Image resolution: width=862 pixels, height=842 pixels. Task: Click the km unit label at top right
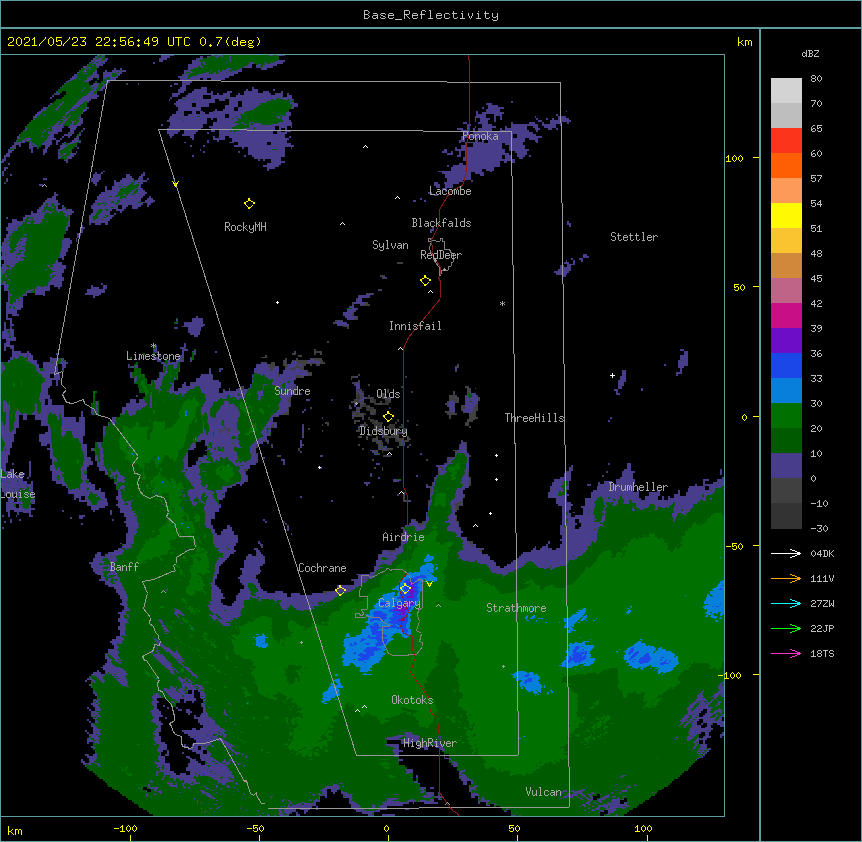[744, 42]
